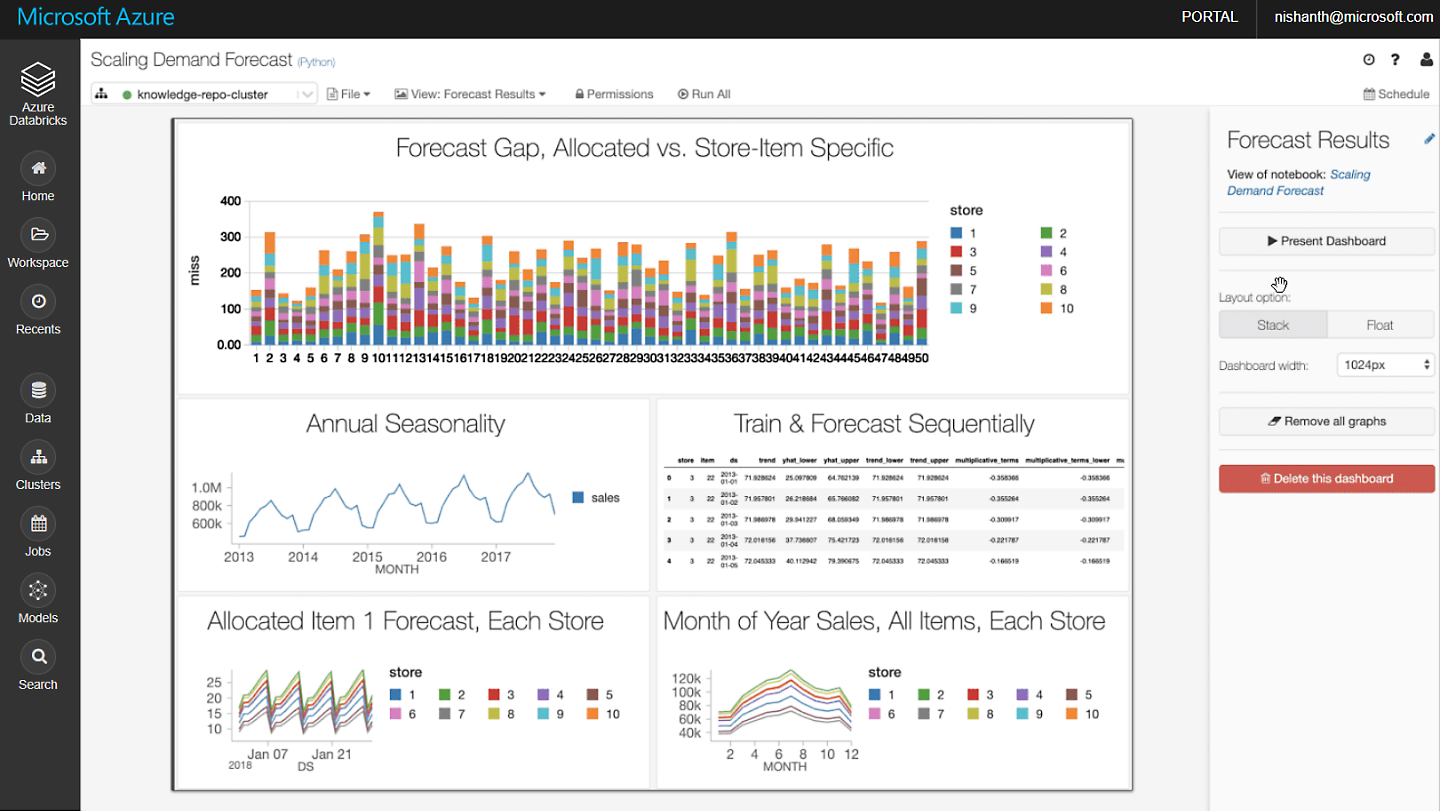Click the help question mark icon
1440x812 pixels.
[x=1395, y=60]
